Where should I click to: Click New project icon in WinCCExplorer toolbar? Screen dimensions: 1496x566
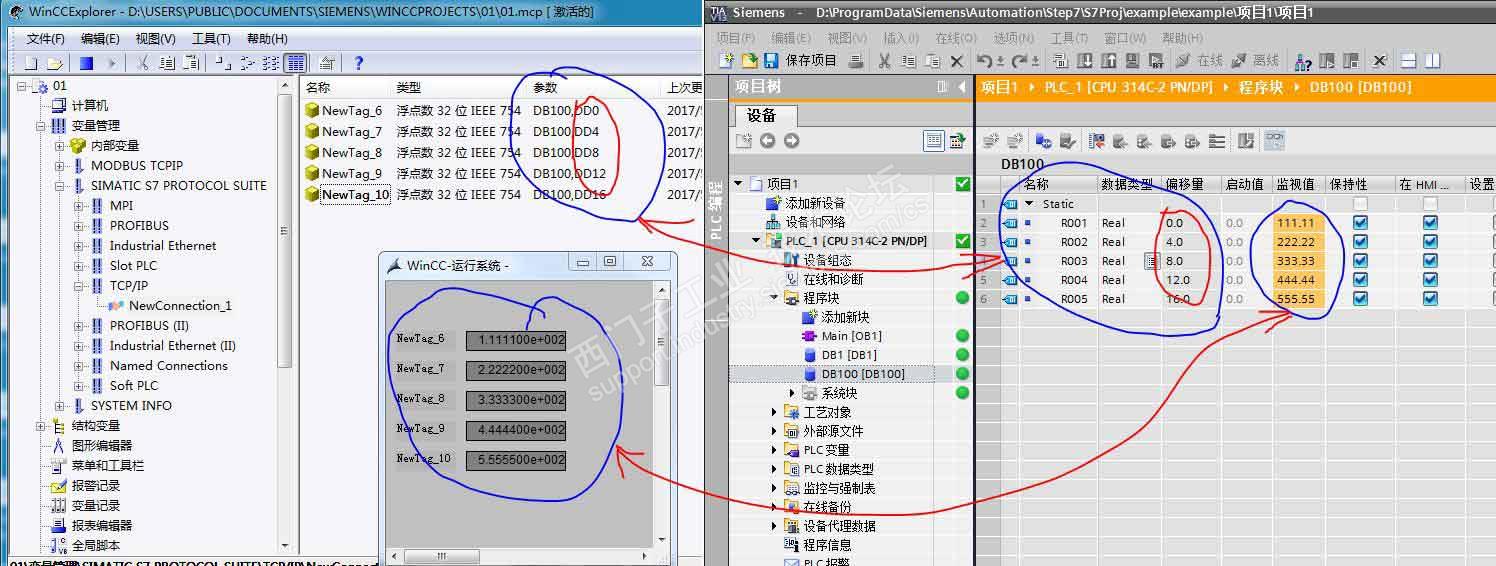click(30, 63)
